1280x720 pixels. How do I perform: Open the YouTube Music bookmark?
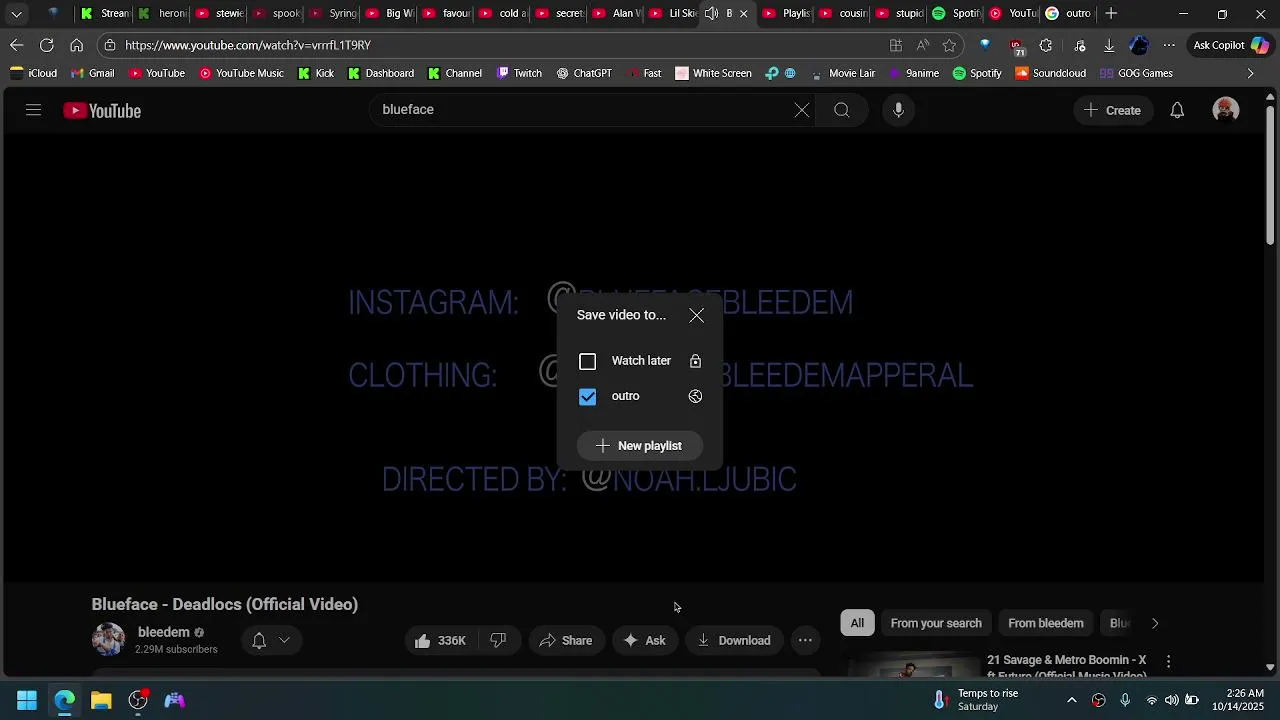[241, 73]
